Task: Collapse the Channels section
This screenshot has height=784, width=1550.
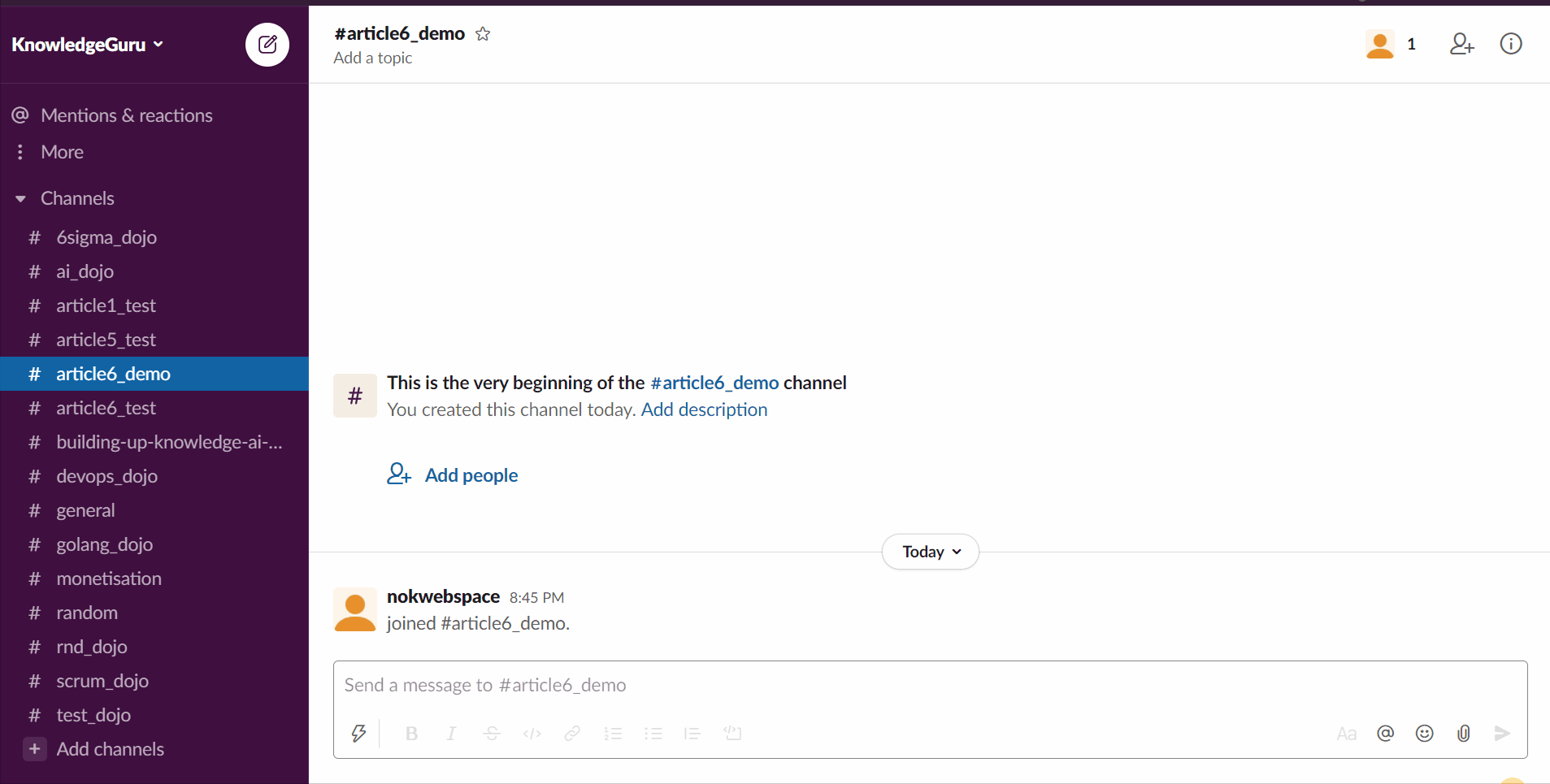Action: pyautogui.click(x=20, y=198)
